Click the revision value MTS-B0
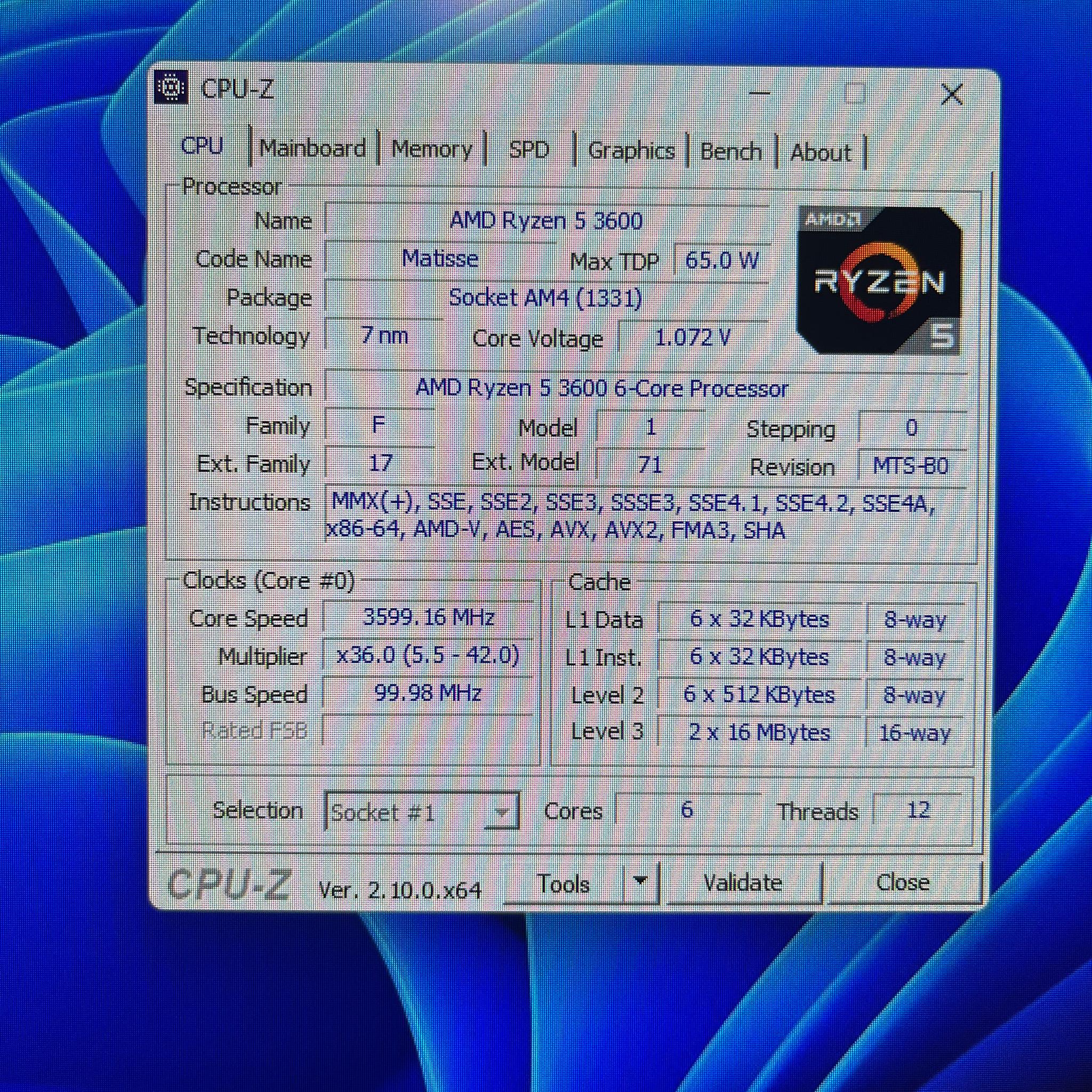The image size is (1092, 1092). (911, 467)
